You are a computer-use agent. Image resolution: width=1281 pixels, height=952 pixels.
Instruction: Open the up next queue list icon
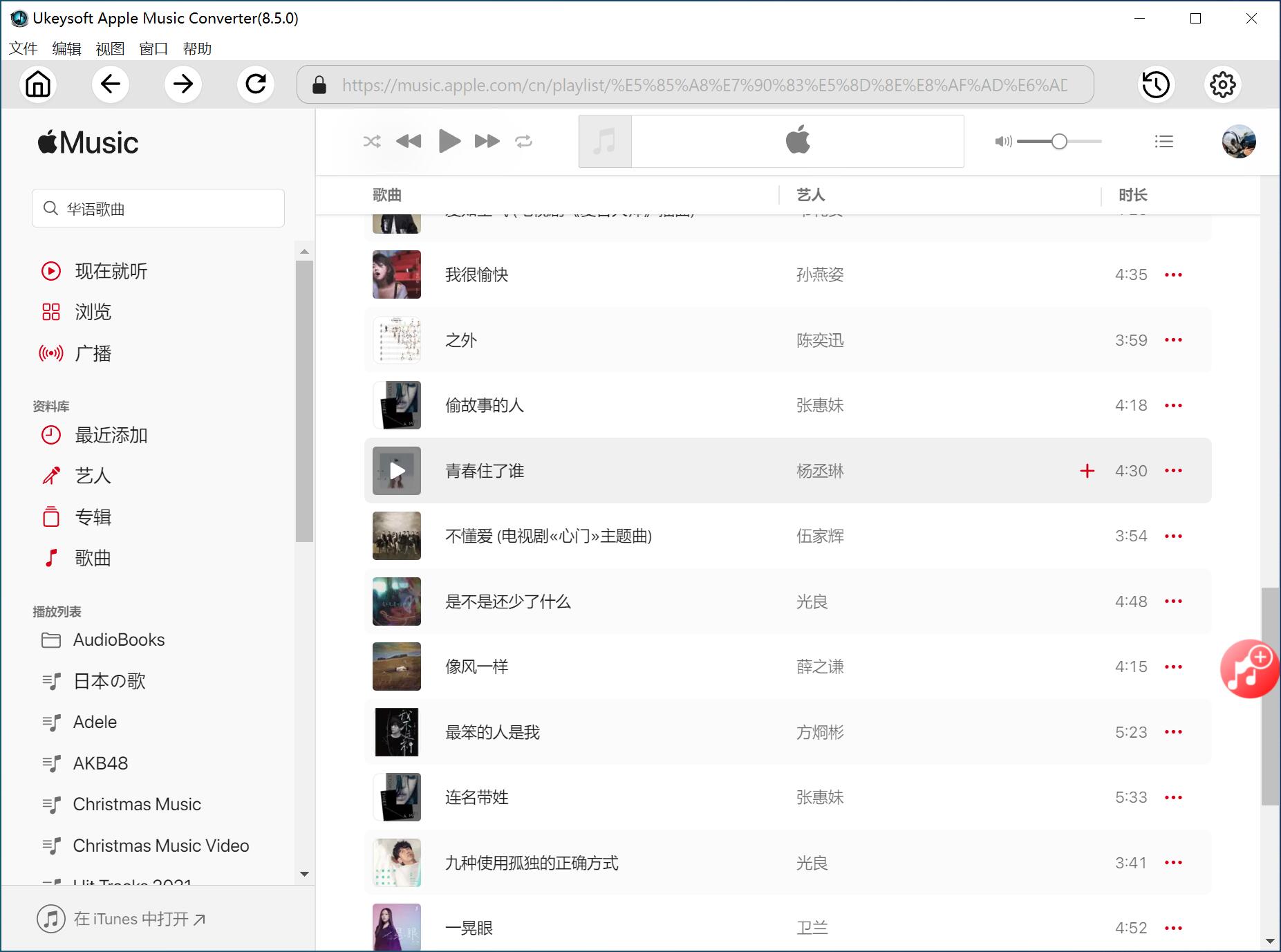coord(1165,141)
